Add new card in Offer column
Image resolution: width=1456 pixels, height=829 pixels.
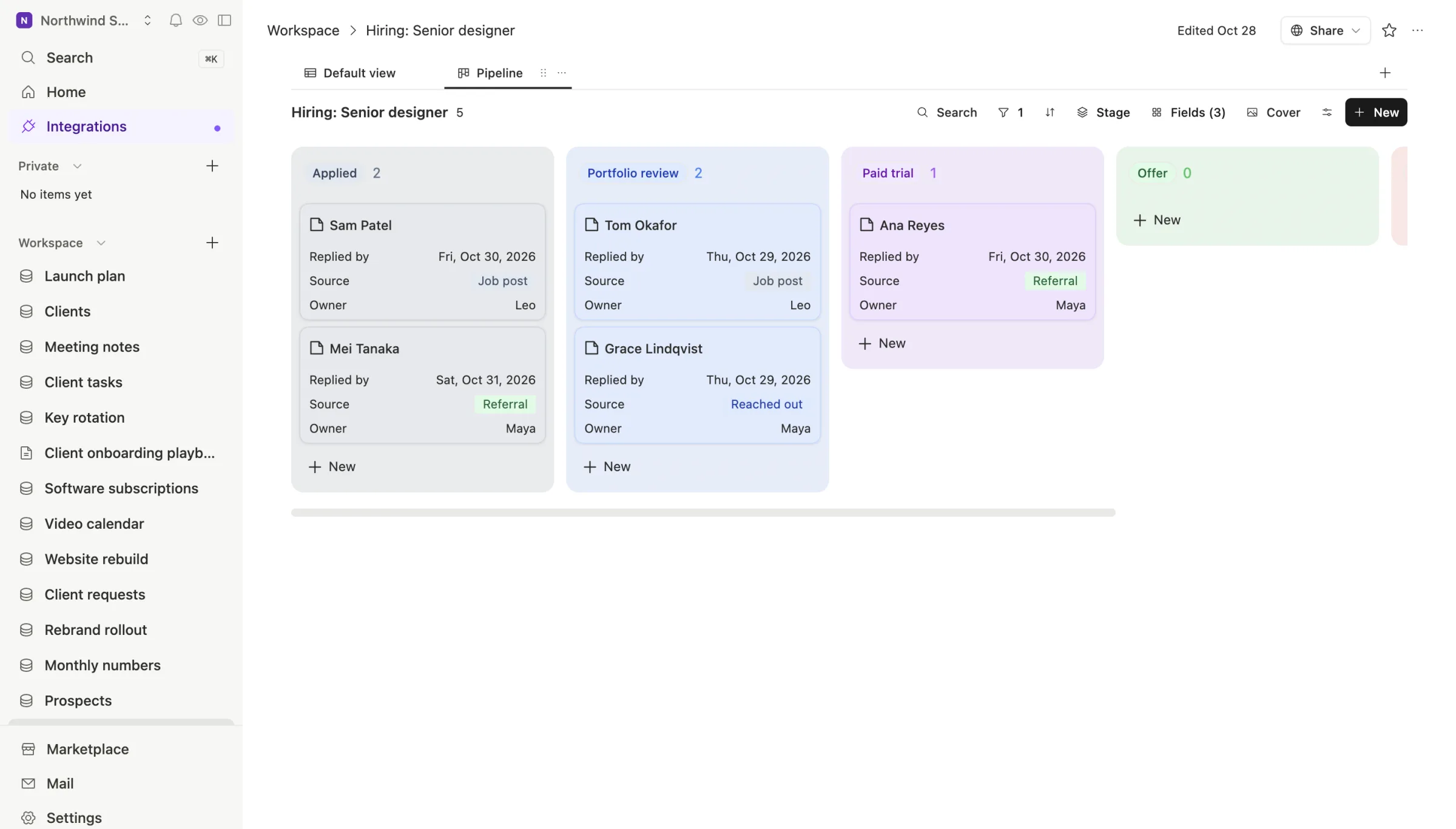click(1157, 220)
